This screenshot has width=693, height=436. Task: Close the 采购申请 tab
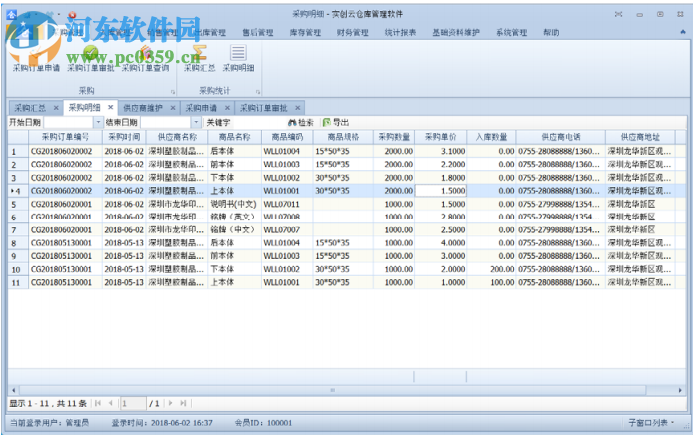227,108
